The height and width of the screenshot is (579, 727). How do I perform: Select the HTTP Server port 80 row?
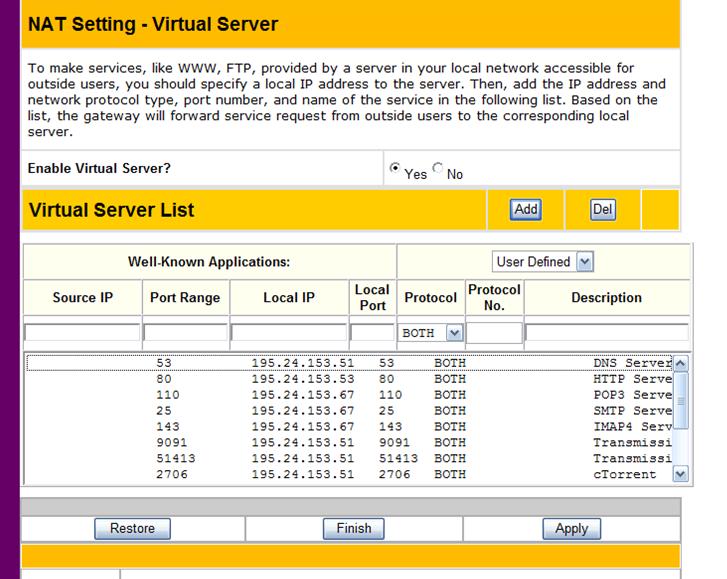click(349, 379)
